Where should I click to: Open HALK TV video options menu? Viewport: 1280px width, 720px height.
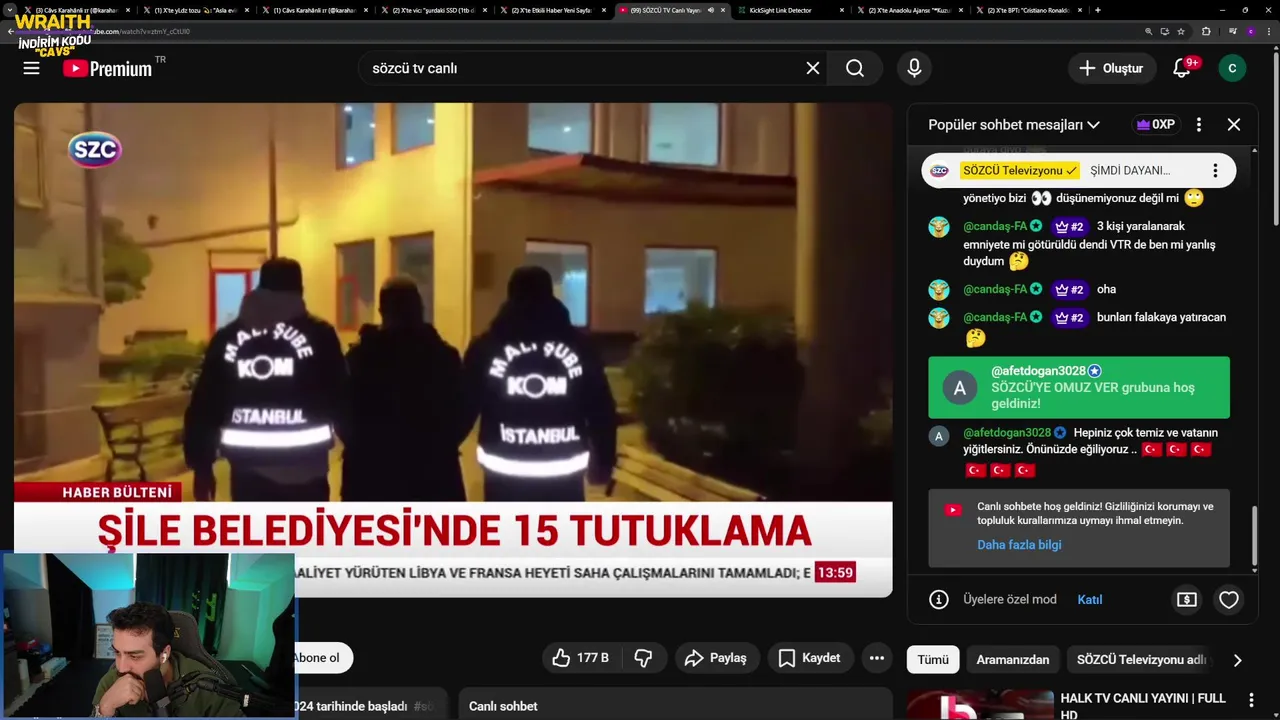[1251, 700]
